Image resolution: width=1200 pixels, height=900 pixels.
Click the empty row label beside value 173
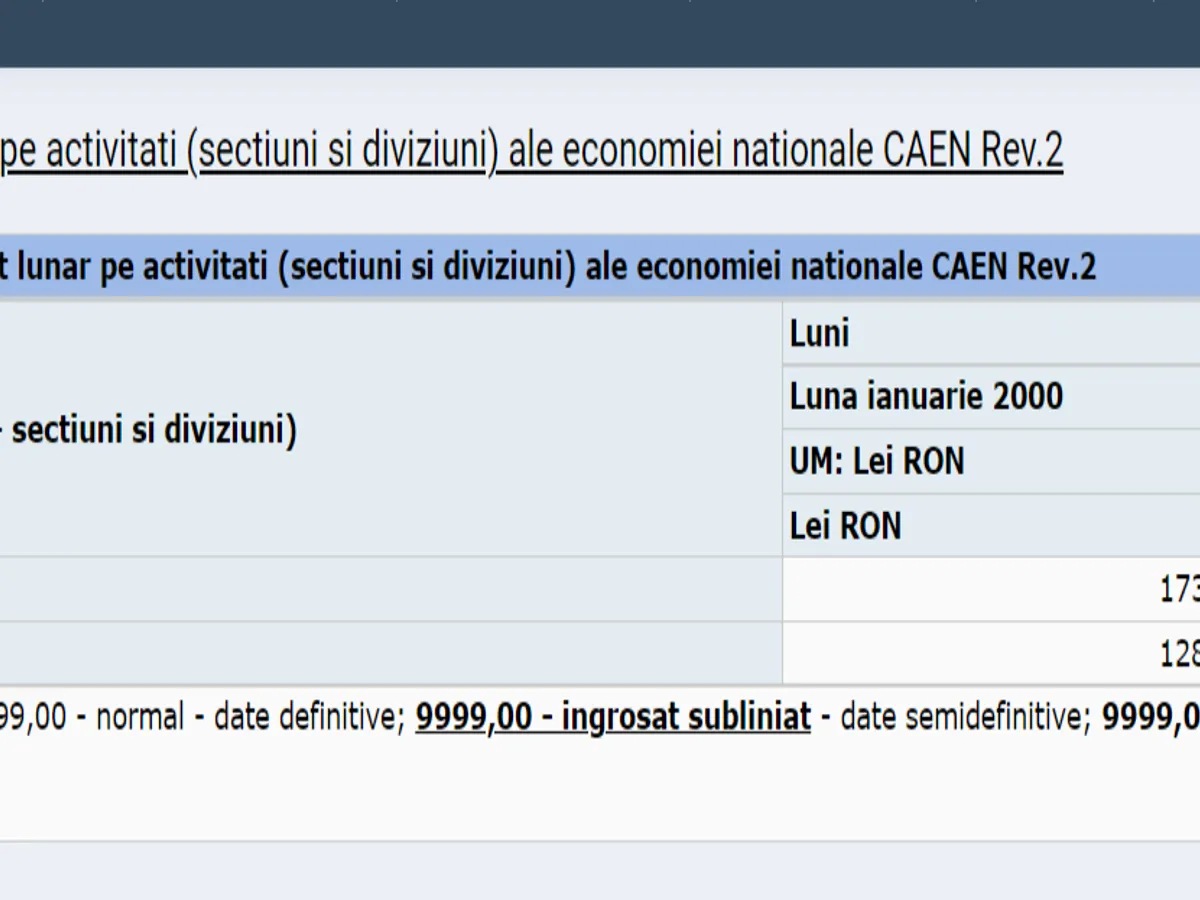390,590
